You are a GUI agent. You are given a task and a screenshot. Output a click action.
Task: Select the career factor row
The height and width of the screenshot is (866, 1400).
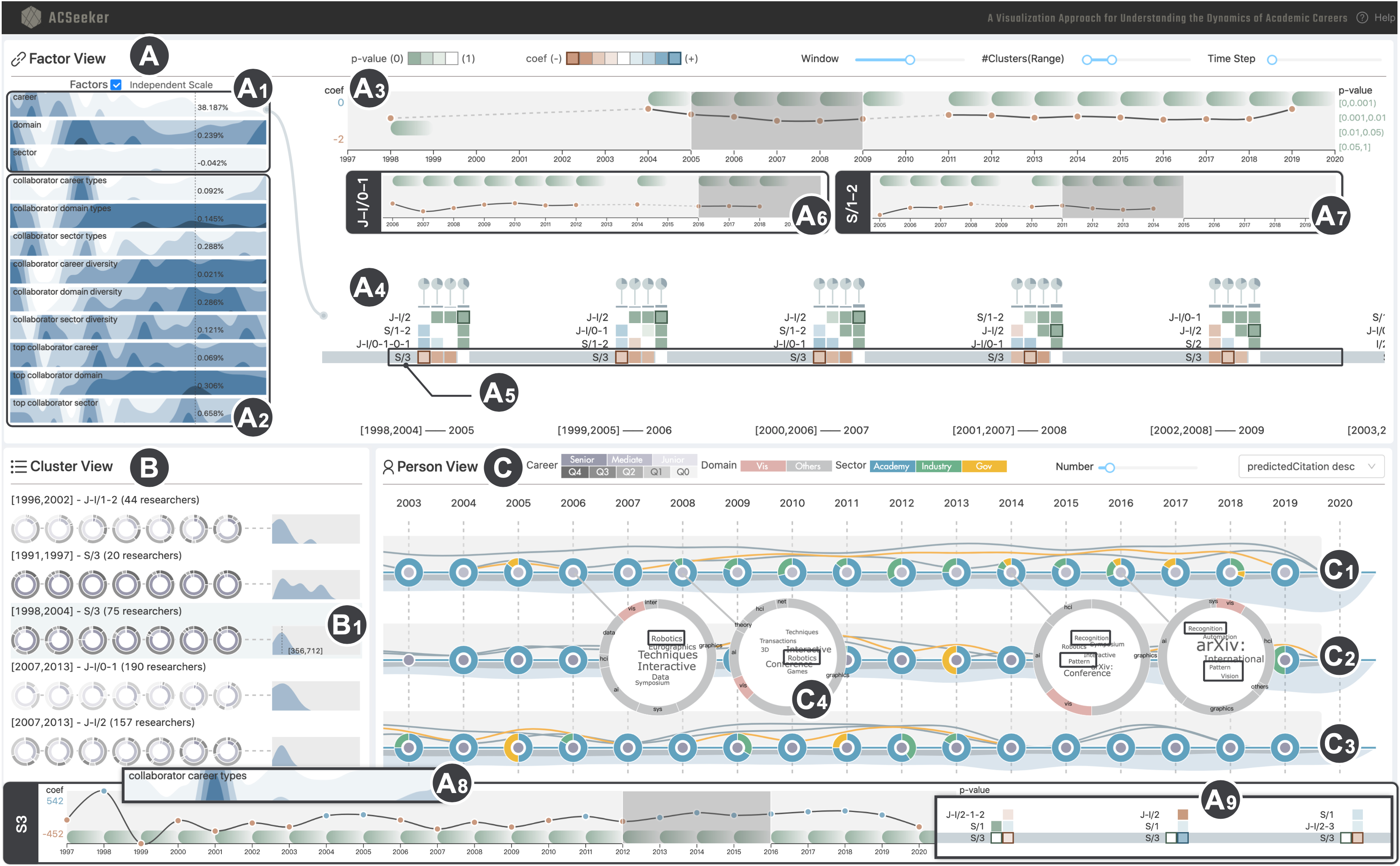(x=138, y=104)
